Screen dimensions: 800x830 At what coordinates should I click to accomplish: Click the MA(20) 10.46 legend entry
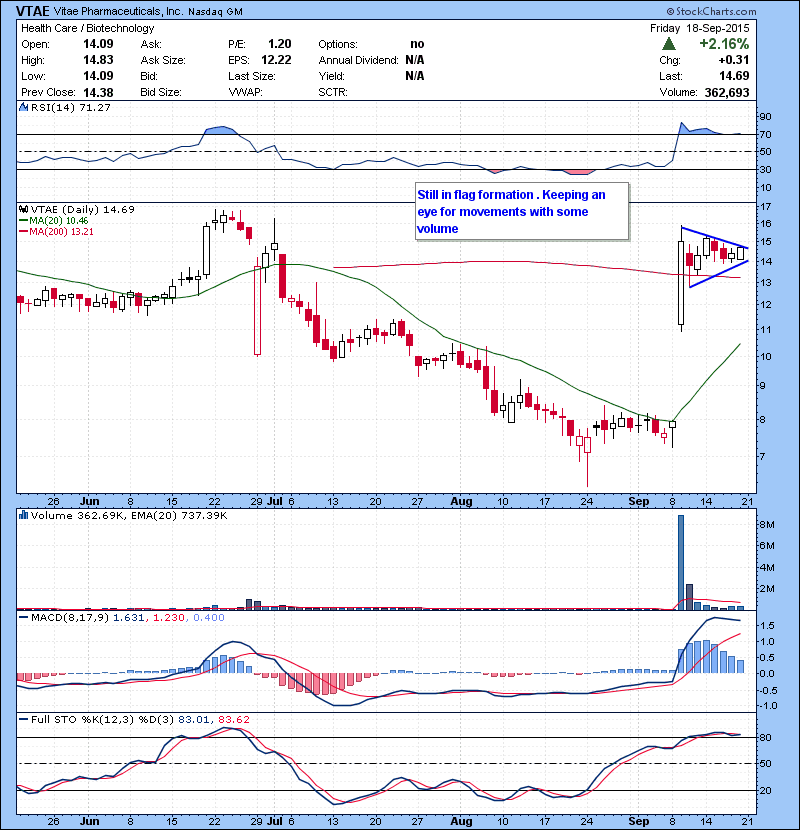53,221
